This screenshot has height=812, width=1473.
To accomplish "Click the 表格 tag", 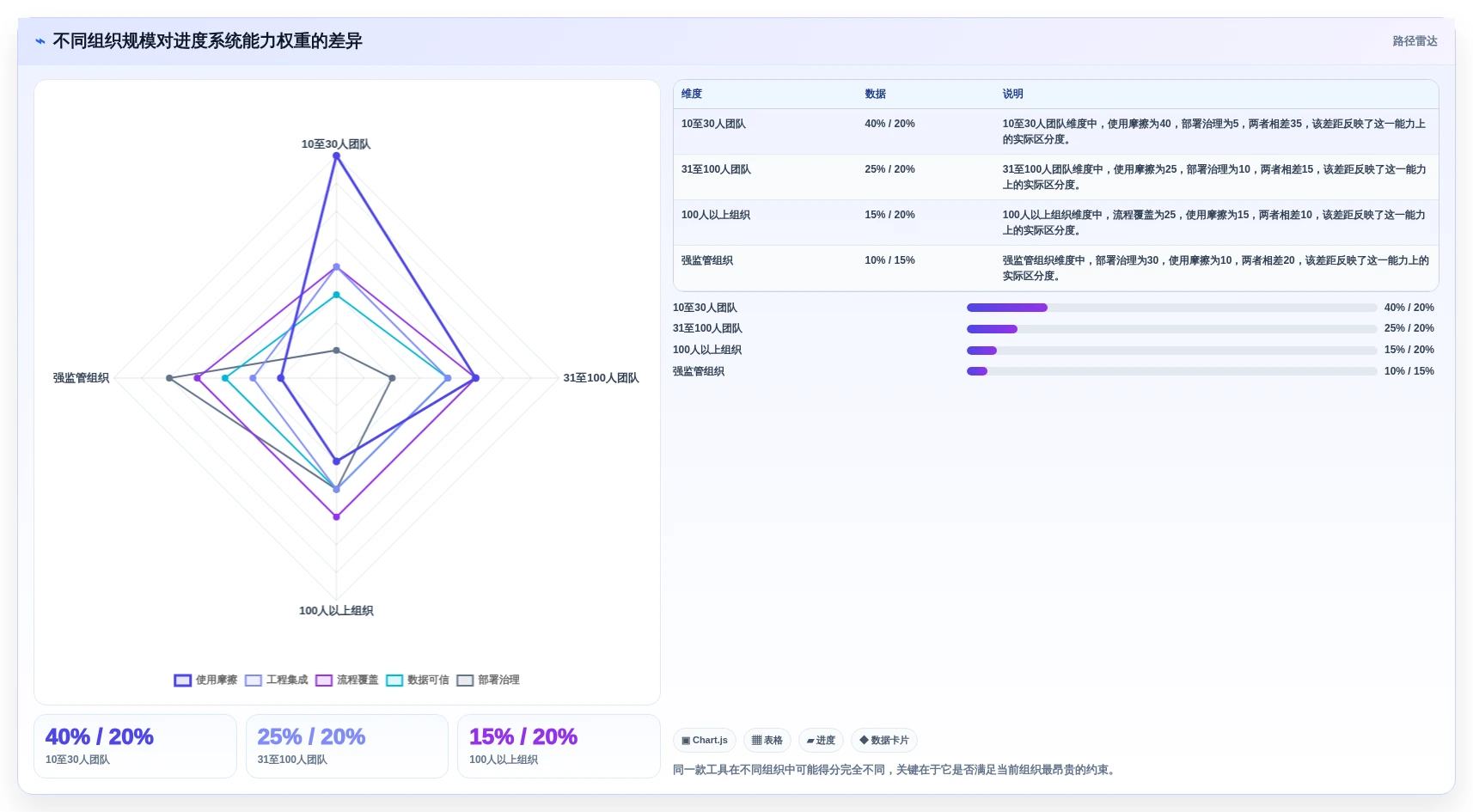I will pos(767,740).
